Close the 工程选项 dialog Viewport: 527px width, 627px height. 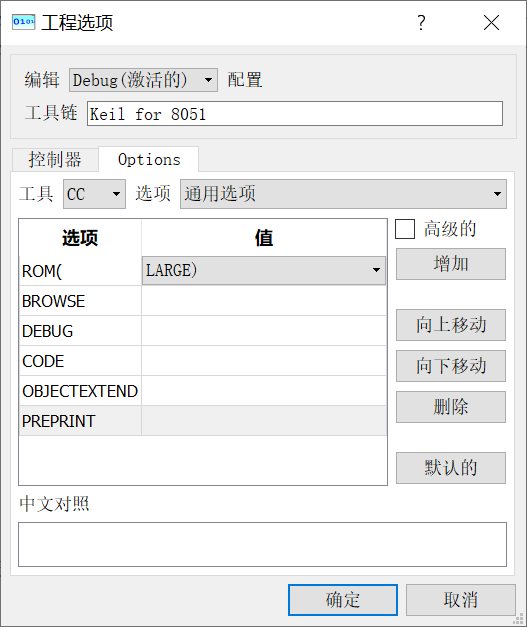click(x=491, y=22)
